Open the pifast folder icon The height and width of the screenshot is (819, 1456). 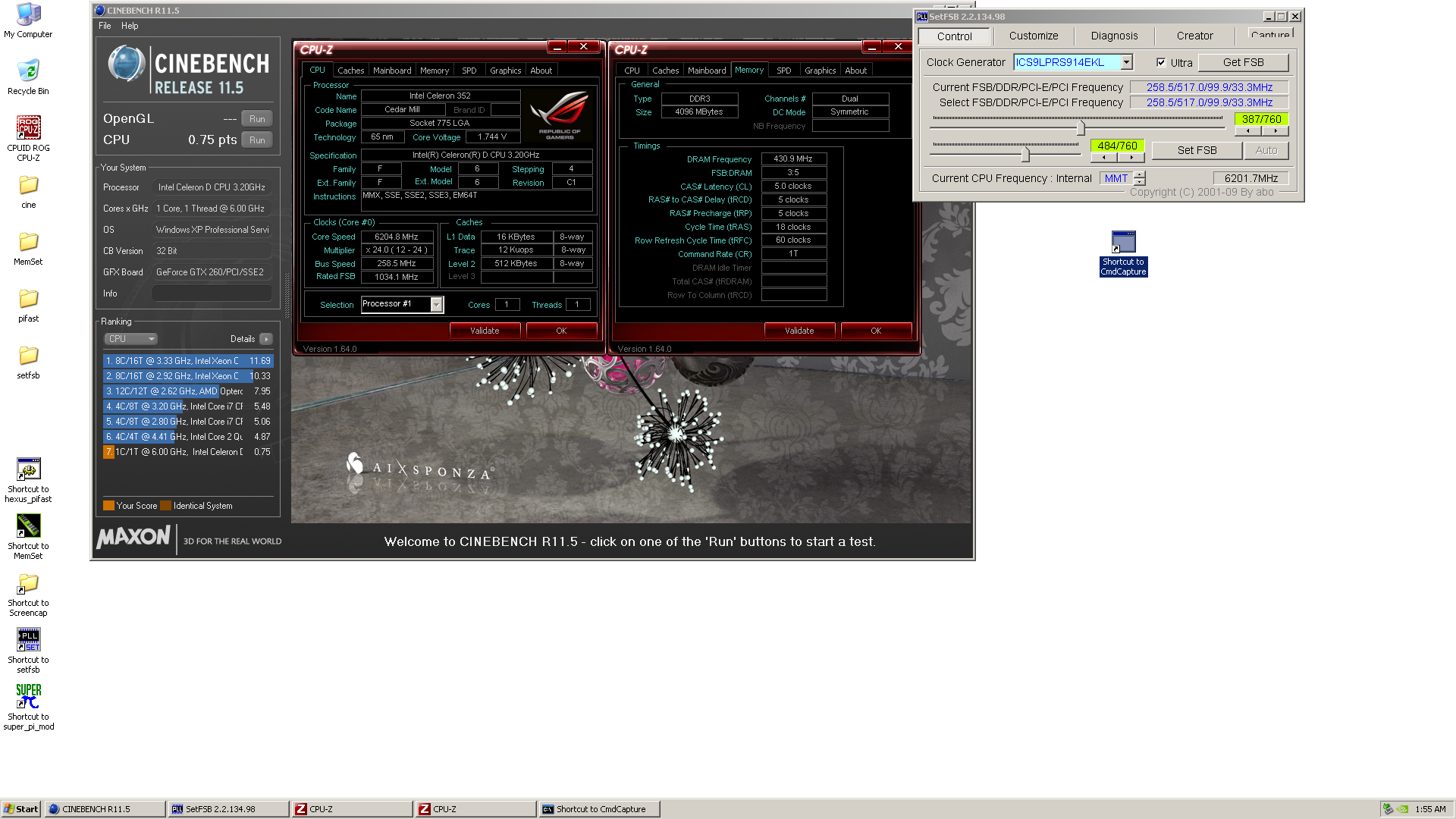click(28, 305)
